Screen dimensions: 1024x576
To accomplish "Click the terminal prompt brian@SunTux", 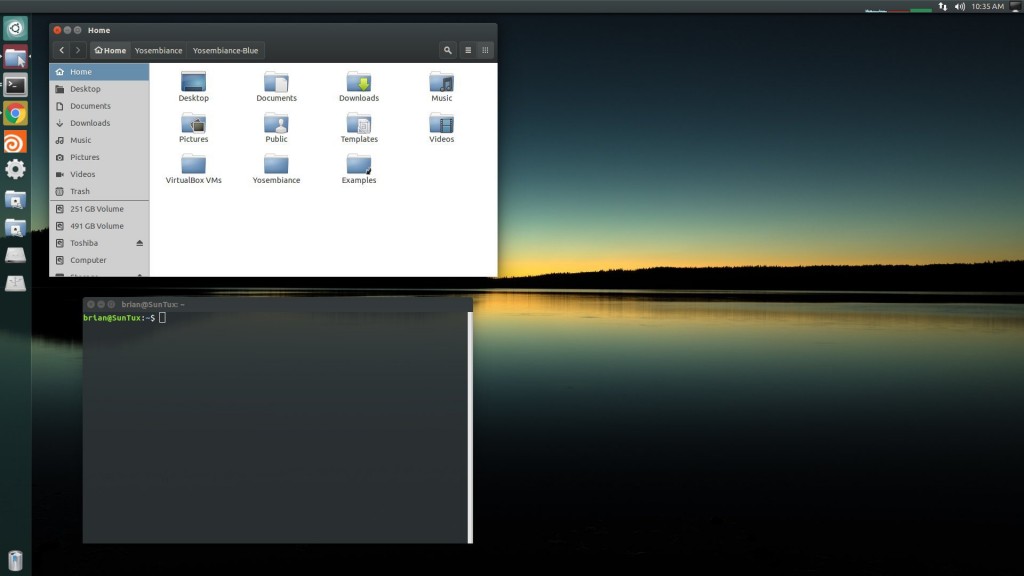I will (x=112, y=318).
